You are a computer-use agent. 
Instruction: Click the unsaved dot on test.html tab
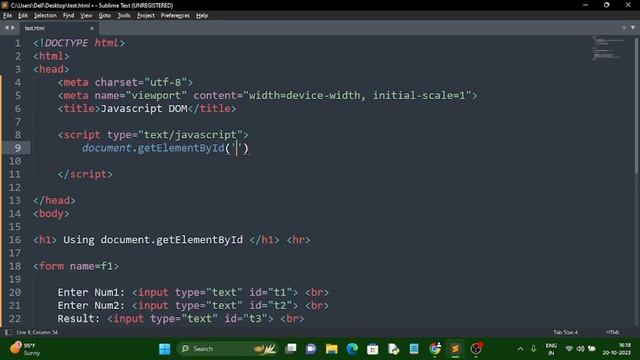pos(92,28)
